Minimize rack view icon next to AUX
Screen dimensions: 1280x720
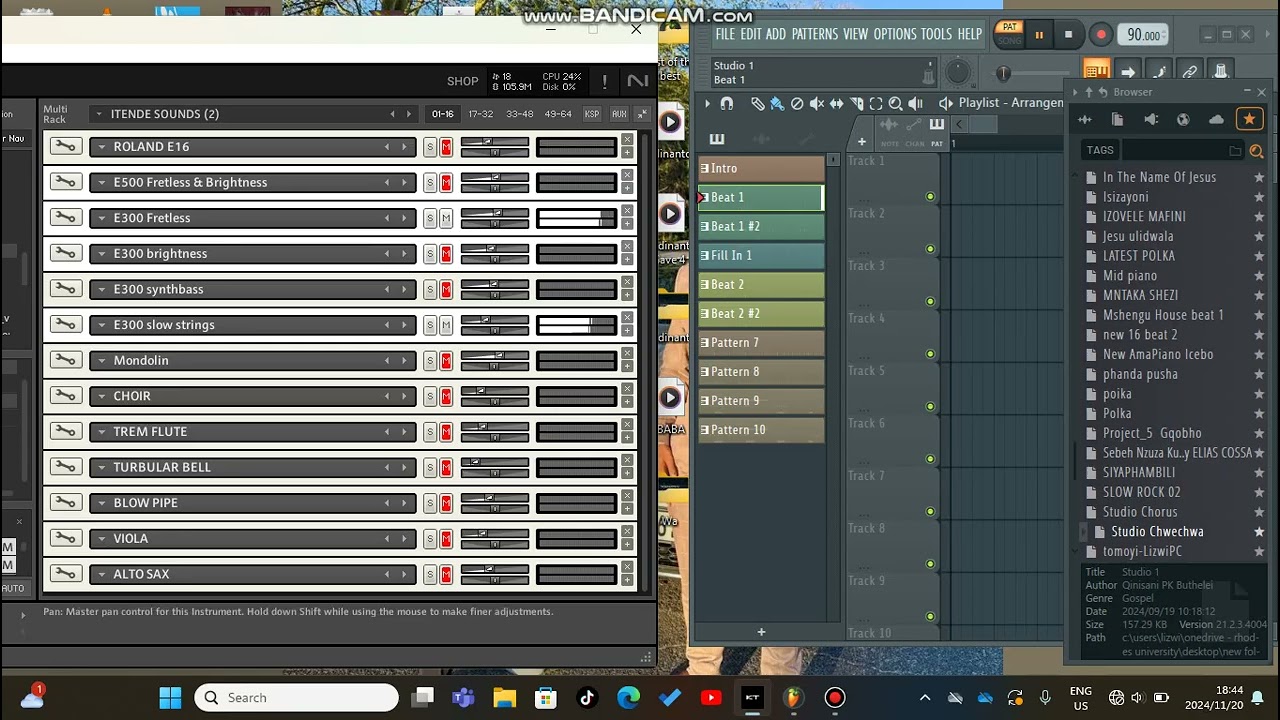[642, 114]
